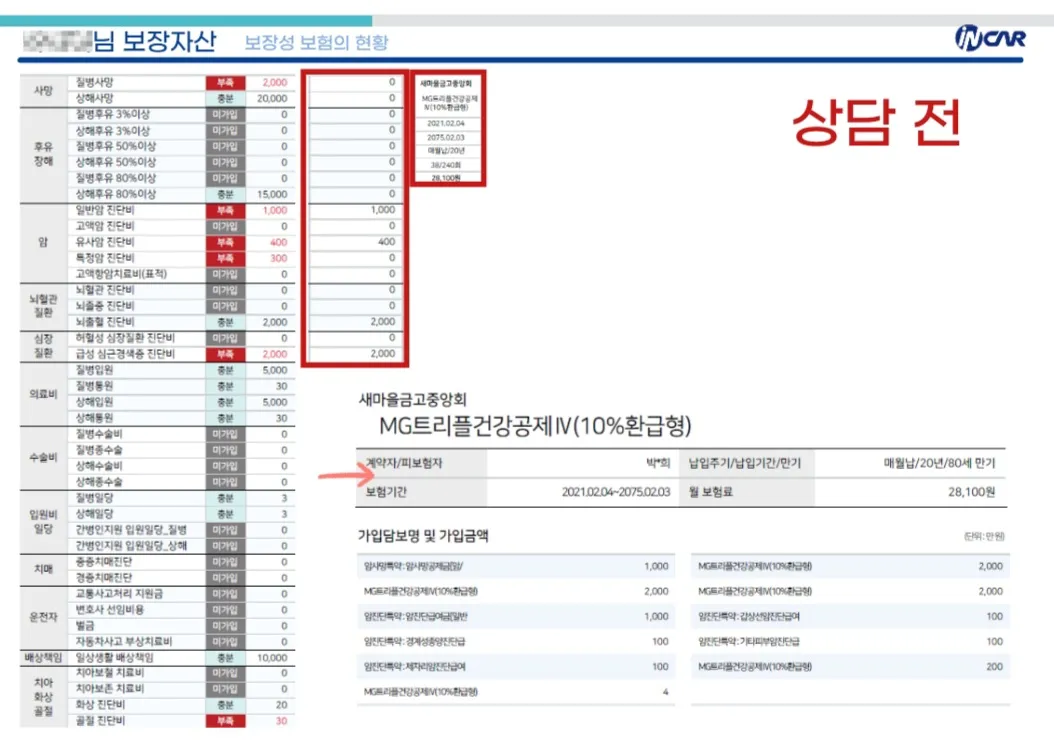Click the '간병인지원 입원일당_질병' row label
1054x754 pixels.
point(131,530)
